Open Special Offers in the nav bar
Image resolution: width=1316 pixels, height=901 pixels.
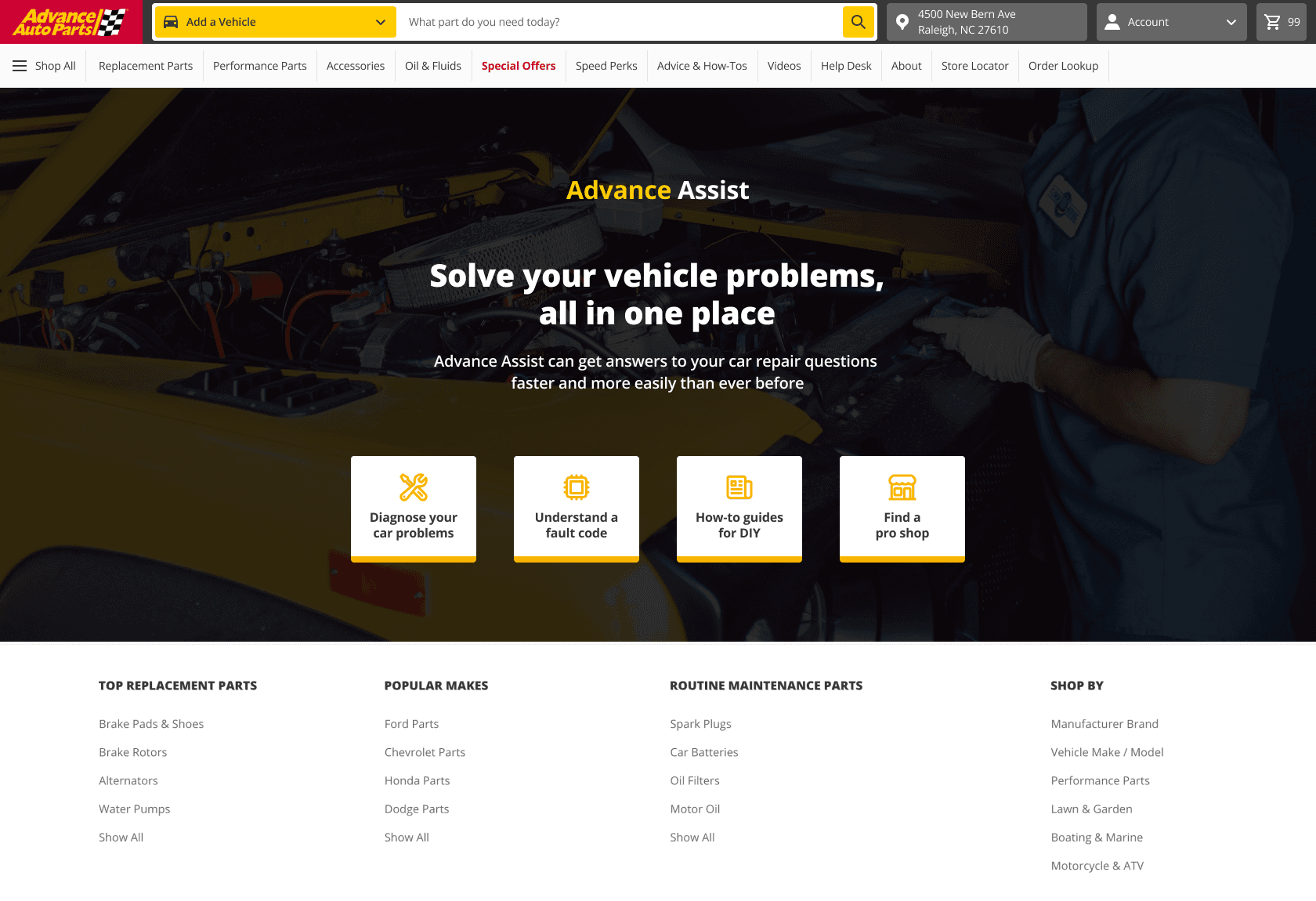point(519,66)
